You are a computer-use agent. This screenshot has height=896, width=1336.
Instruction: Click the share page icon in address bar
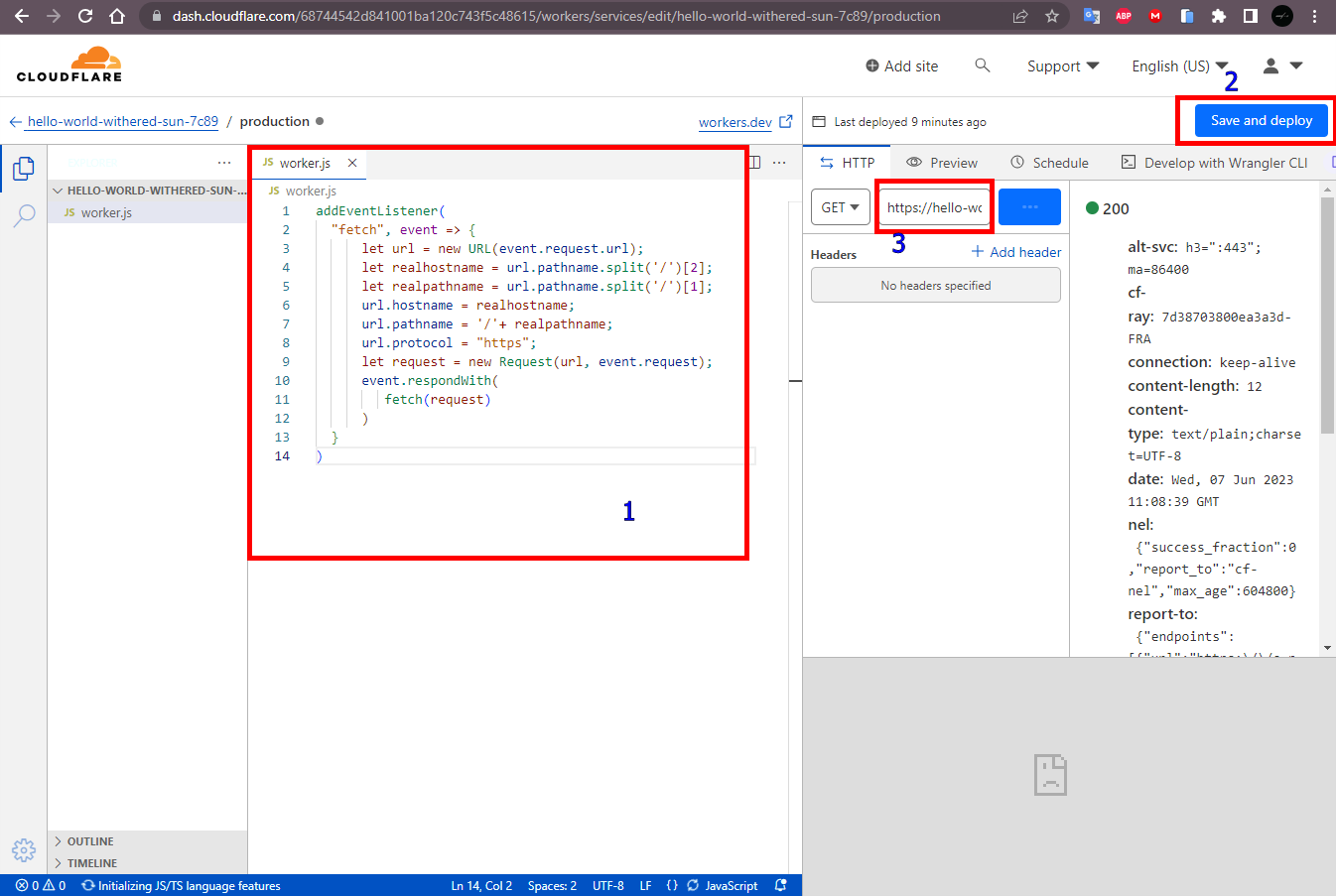coord(1019,16)
